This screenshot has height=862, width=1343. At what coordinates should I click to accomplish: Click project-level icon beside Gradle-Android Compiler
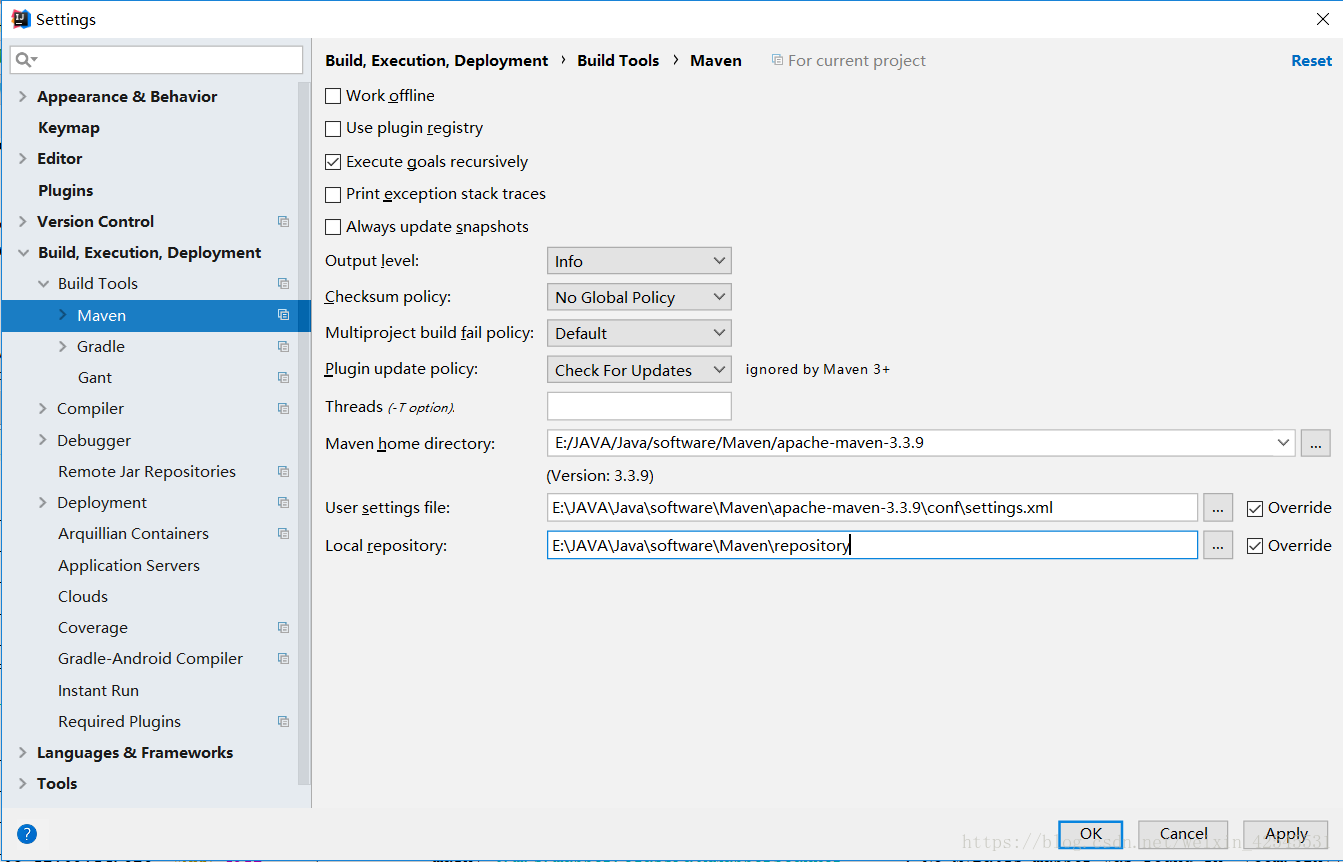pos(283,659)
